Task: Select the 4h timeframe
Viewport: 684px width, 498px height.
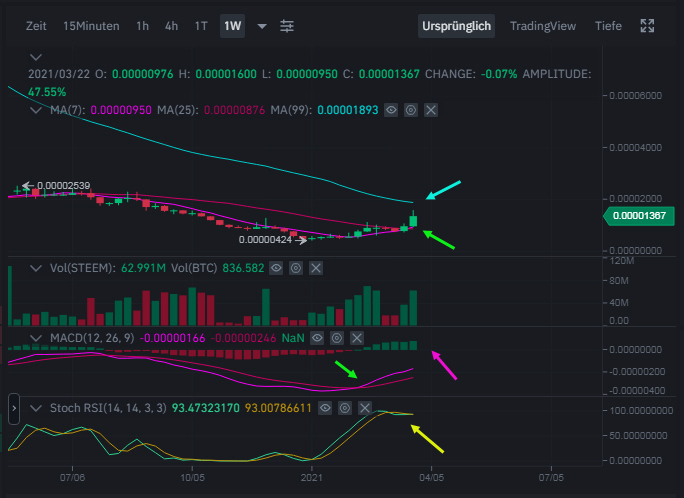Action: pyautogui.click(x=172, y=25)
